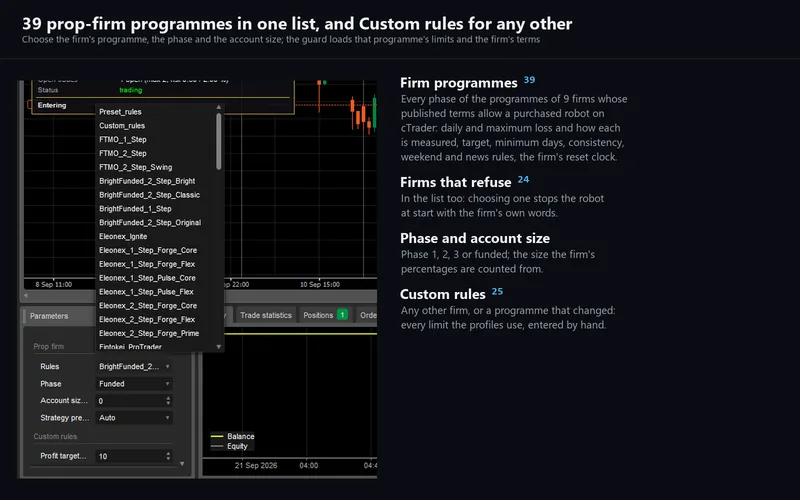This screenshot has width=800, height=500.
Task: Click the green candlestick on the chart
Action: click(x=374, y=112)
